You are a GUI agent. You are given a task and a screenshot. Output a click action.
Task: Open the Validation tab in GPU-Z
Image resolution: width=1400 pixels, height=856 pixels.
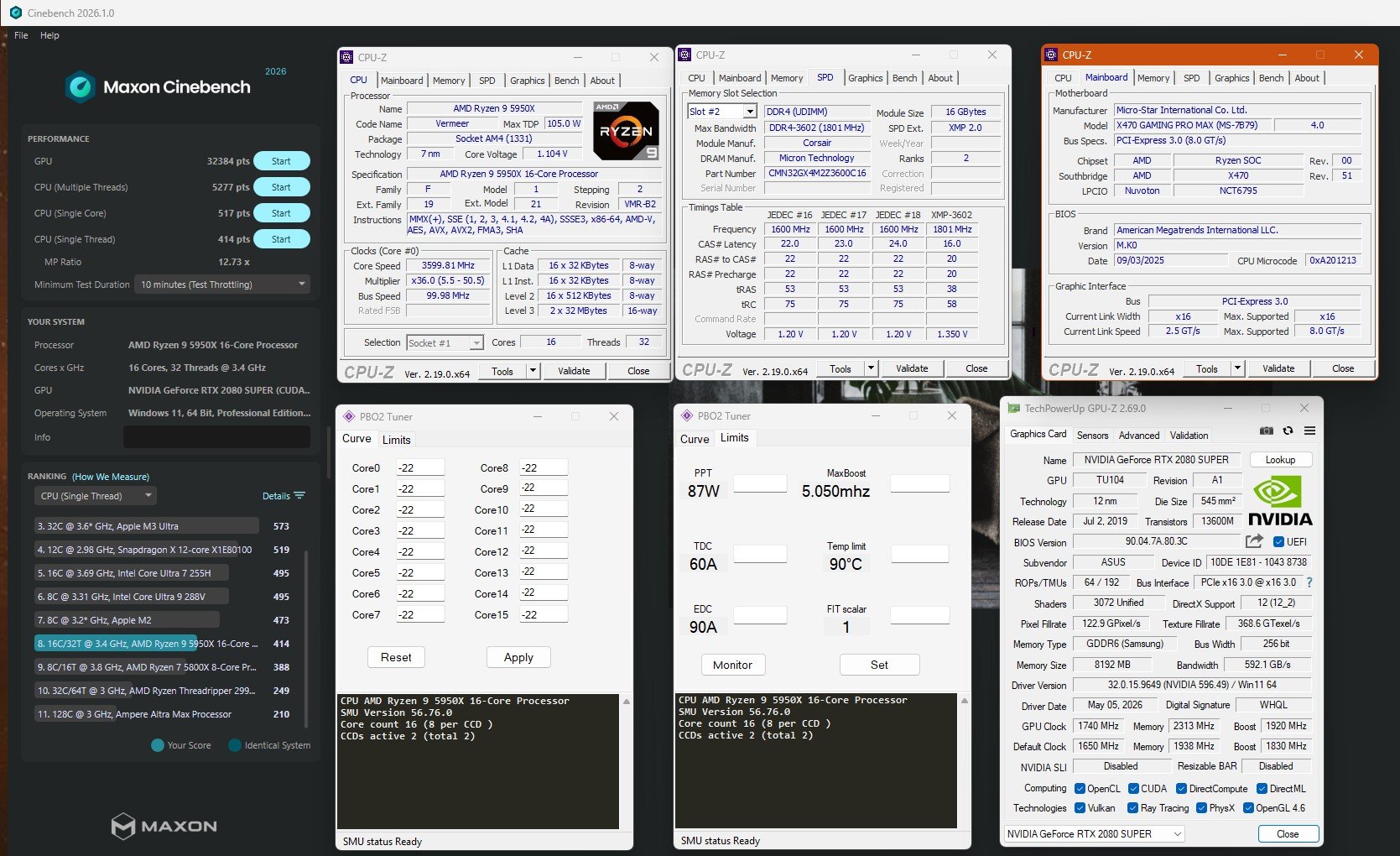point(1189,436)
